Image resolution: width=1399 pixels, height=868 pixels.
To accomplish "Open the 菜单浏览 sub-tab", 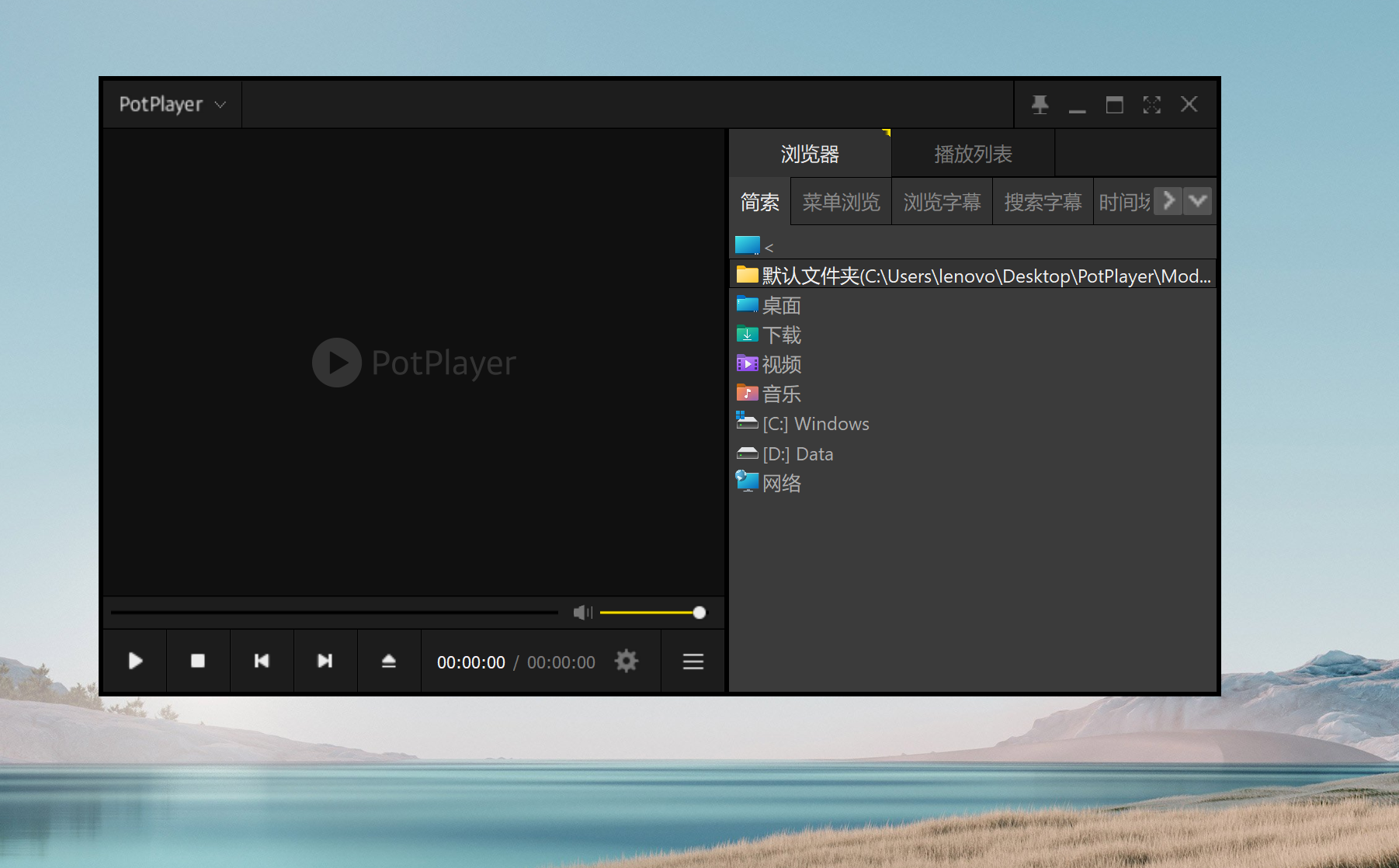I will tap(842, 202).
